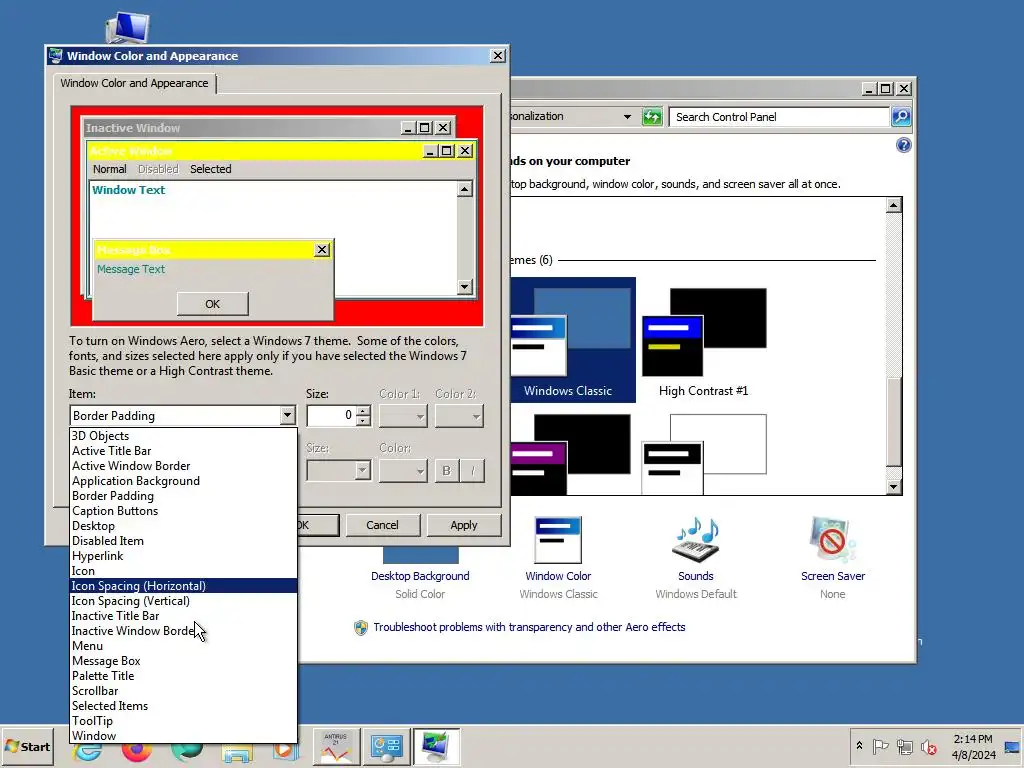The height and width of the screenshot is (768, 1024).
Task: Click the themes list scroll up arrow
Action: 893,205
